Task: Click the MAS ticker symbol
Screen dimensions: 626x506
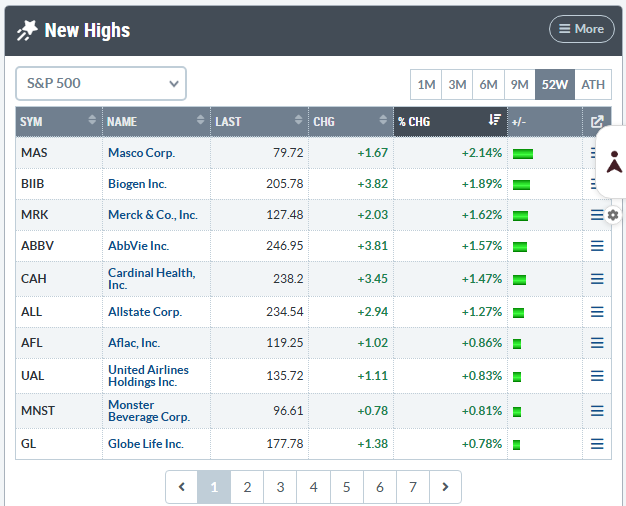Action: click(34, 153)
